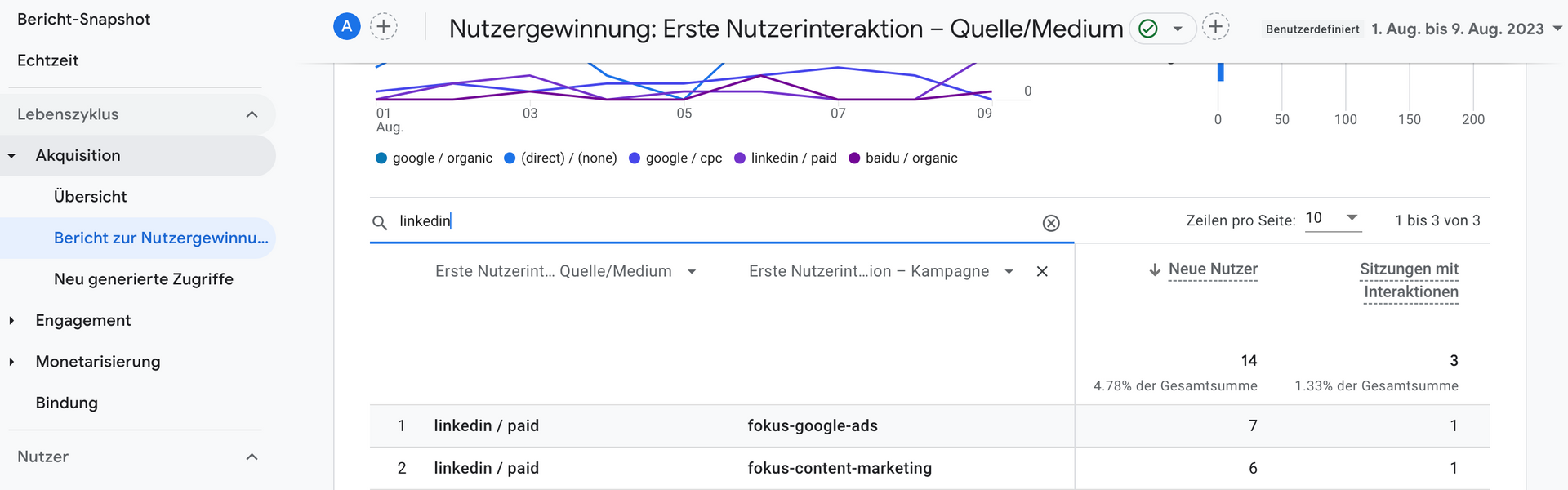Click the sort arrow on Neue Nutzer
The height and width of the screenshot is (490, 1568).
pyautogui.click(x=1154, y=269)
